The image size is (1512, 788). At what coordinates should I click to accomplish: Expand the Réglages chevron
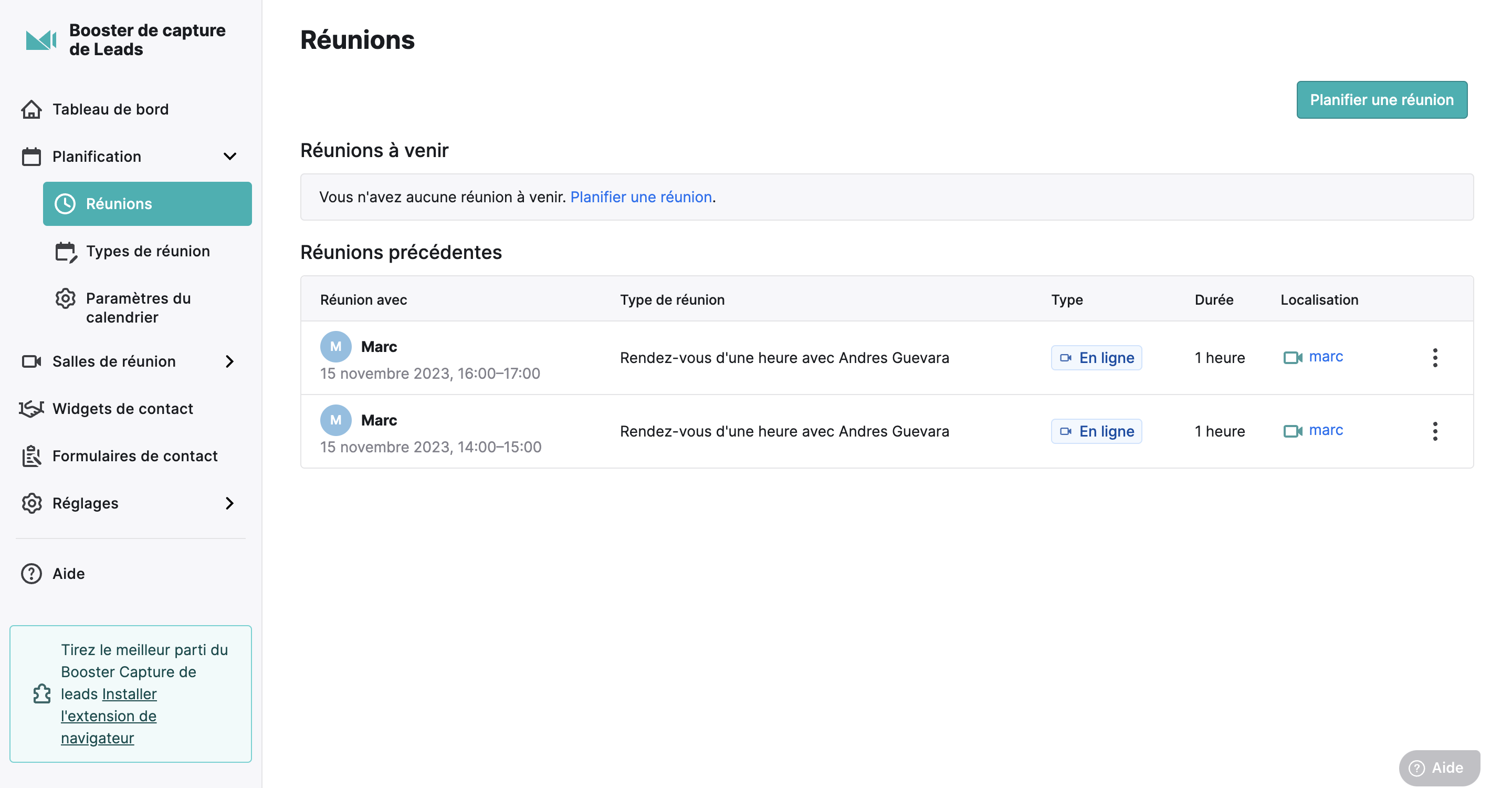click(x=230, y=503)
